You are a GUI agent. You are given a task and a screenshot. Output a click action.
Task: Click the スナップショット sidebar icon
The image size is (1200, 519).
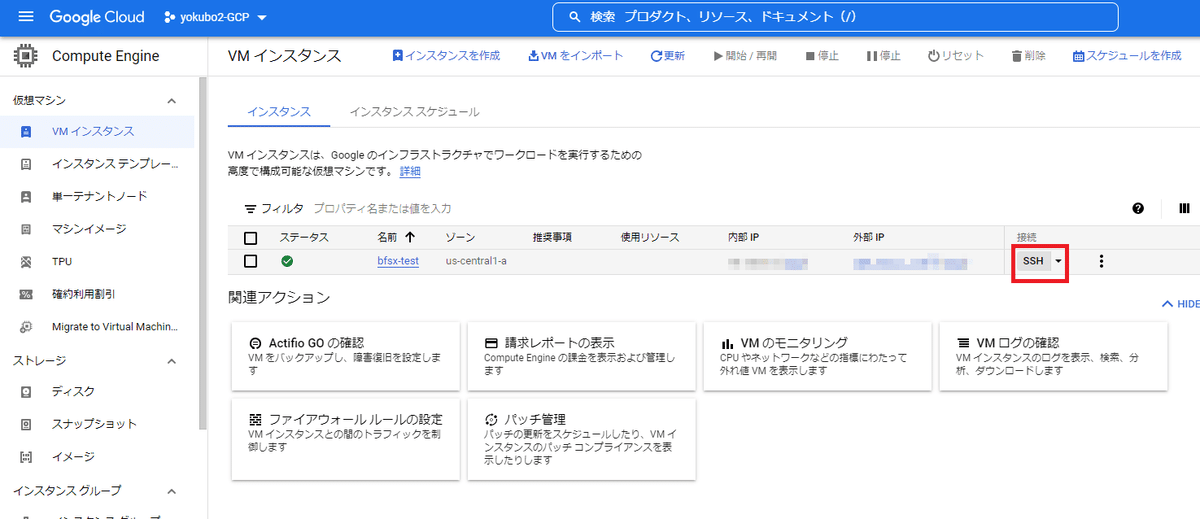point(27,424)
